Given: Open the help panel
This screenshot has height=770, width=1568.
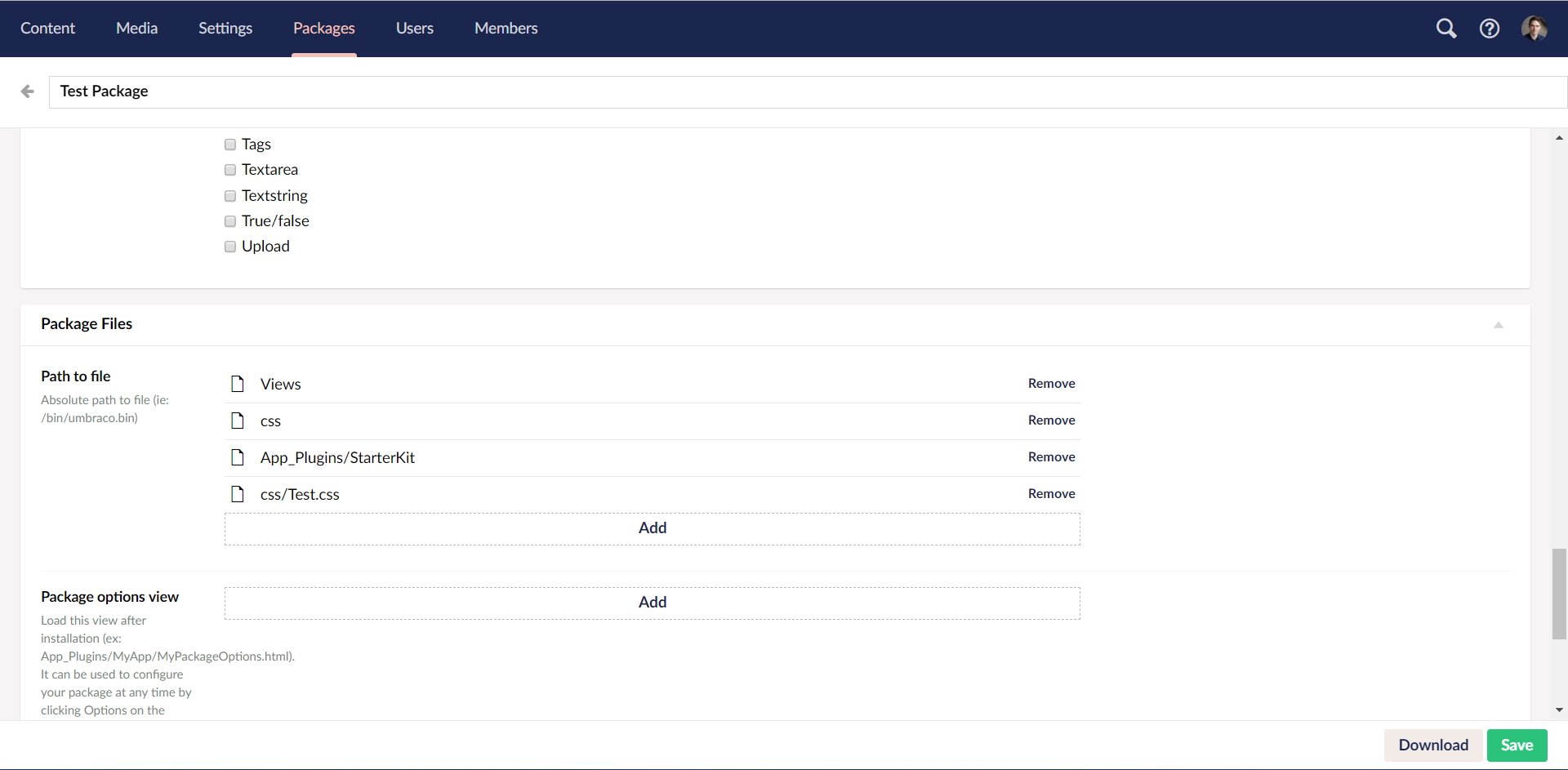Looking at the screenshot, I should coord(1490,28).
